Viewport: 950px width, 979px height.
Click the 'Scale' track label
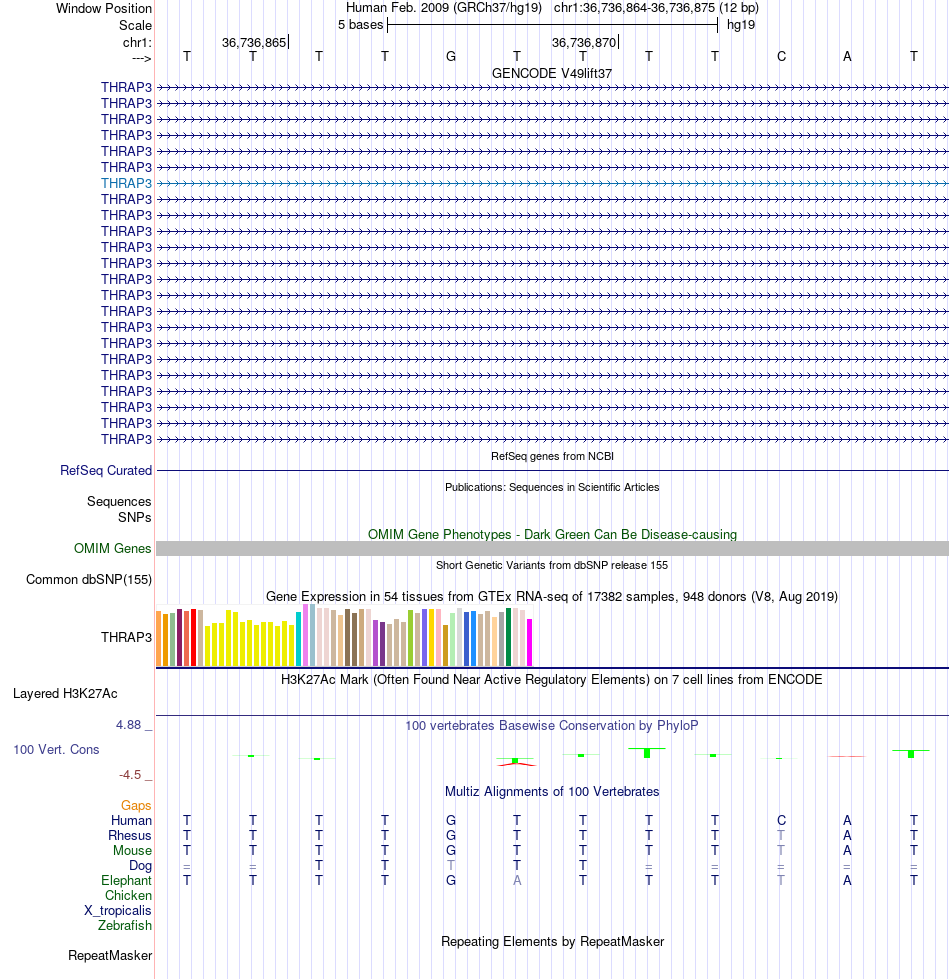(135, 26)
